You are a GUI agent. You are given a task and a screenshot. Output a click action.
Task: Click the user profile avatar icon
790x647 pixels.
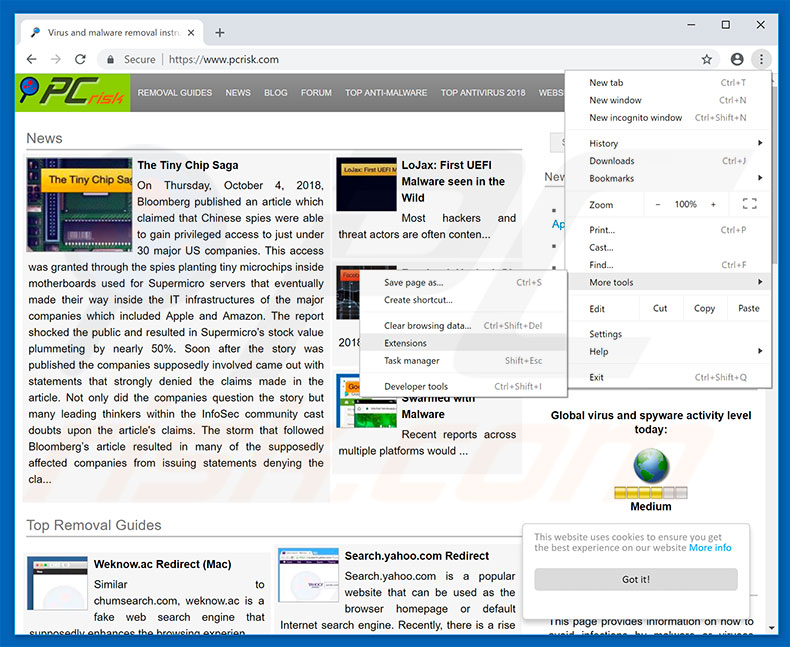(x=737, y=60)
